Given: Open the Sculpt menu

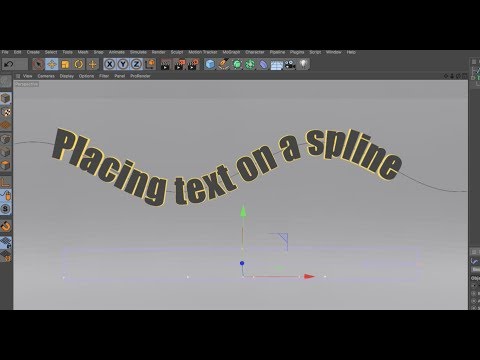Looking at the screenshot, I should point(177,52).
